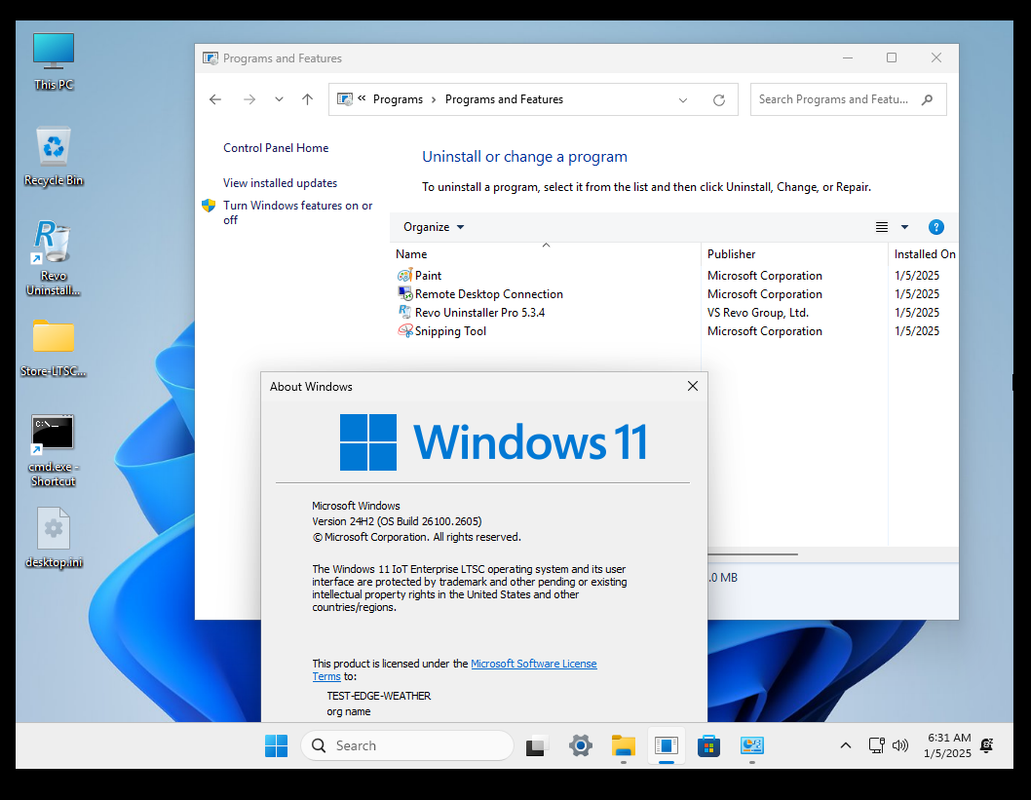The width and height of the screenshot is (1031, 800).
Task: Open Control Panel Home link
Action: click(276, 148)
